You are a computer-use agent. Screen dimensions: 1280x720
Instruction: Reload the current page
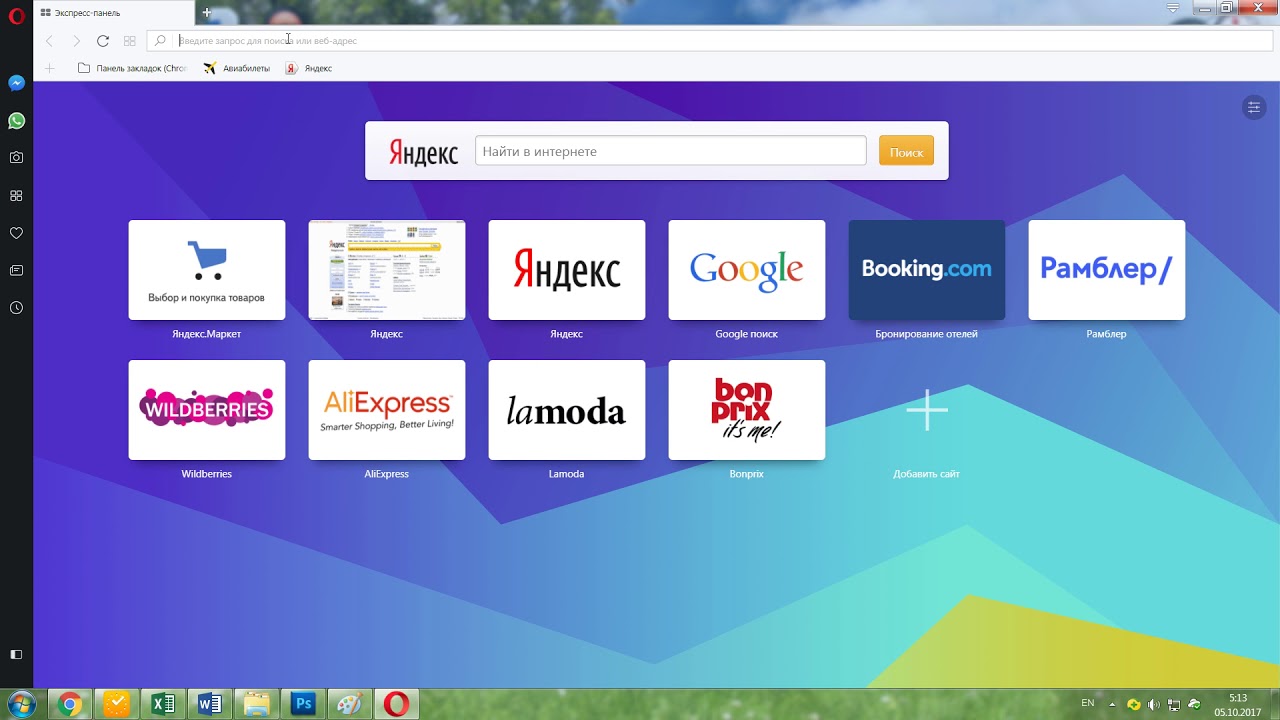tap(102, 41)
